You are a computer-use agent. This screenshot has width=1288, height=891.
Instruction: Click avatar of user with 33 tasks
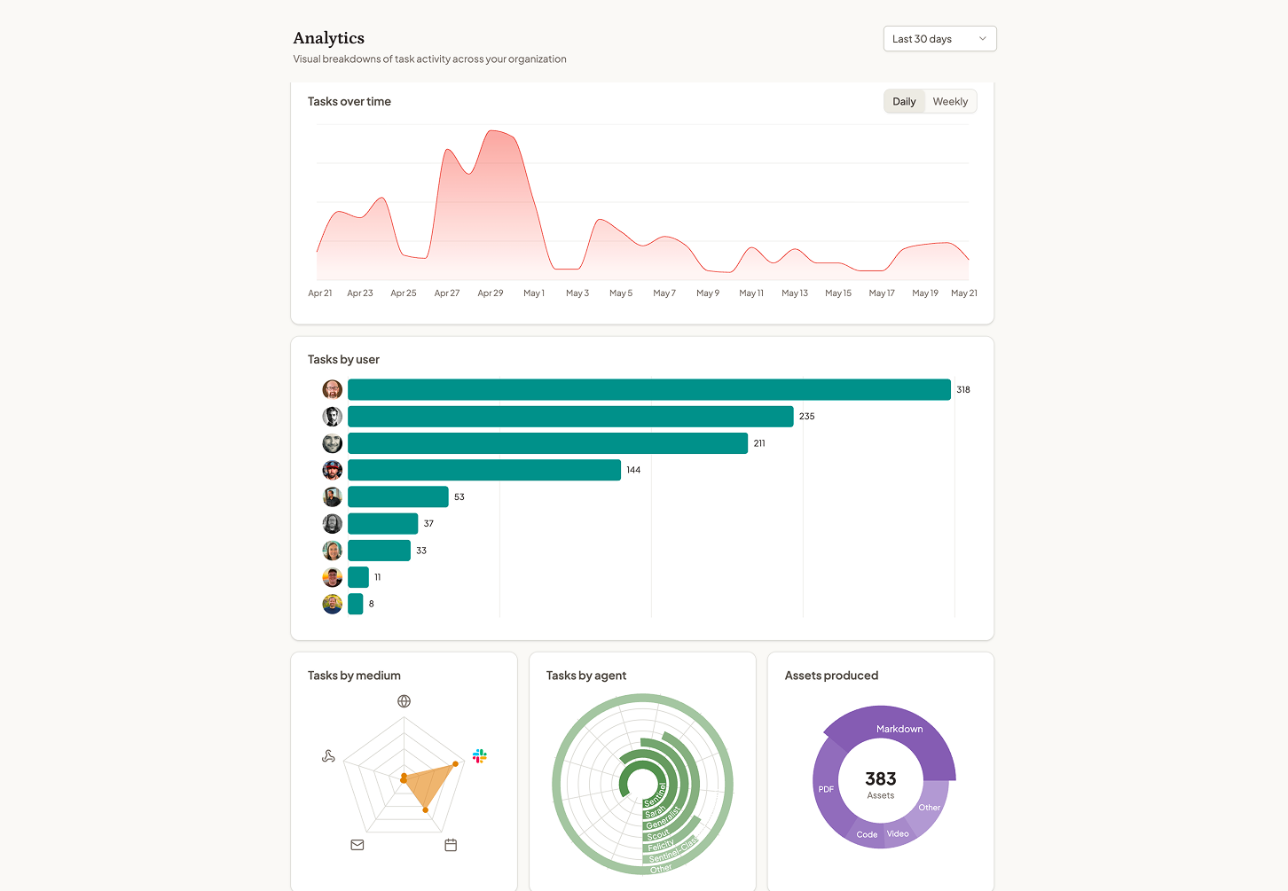332,550
